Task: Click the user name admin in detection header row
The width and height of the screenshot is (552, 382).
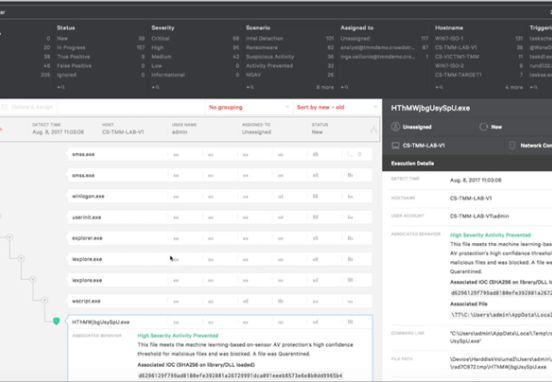Action: pos(180,132)
